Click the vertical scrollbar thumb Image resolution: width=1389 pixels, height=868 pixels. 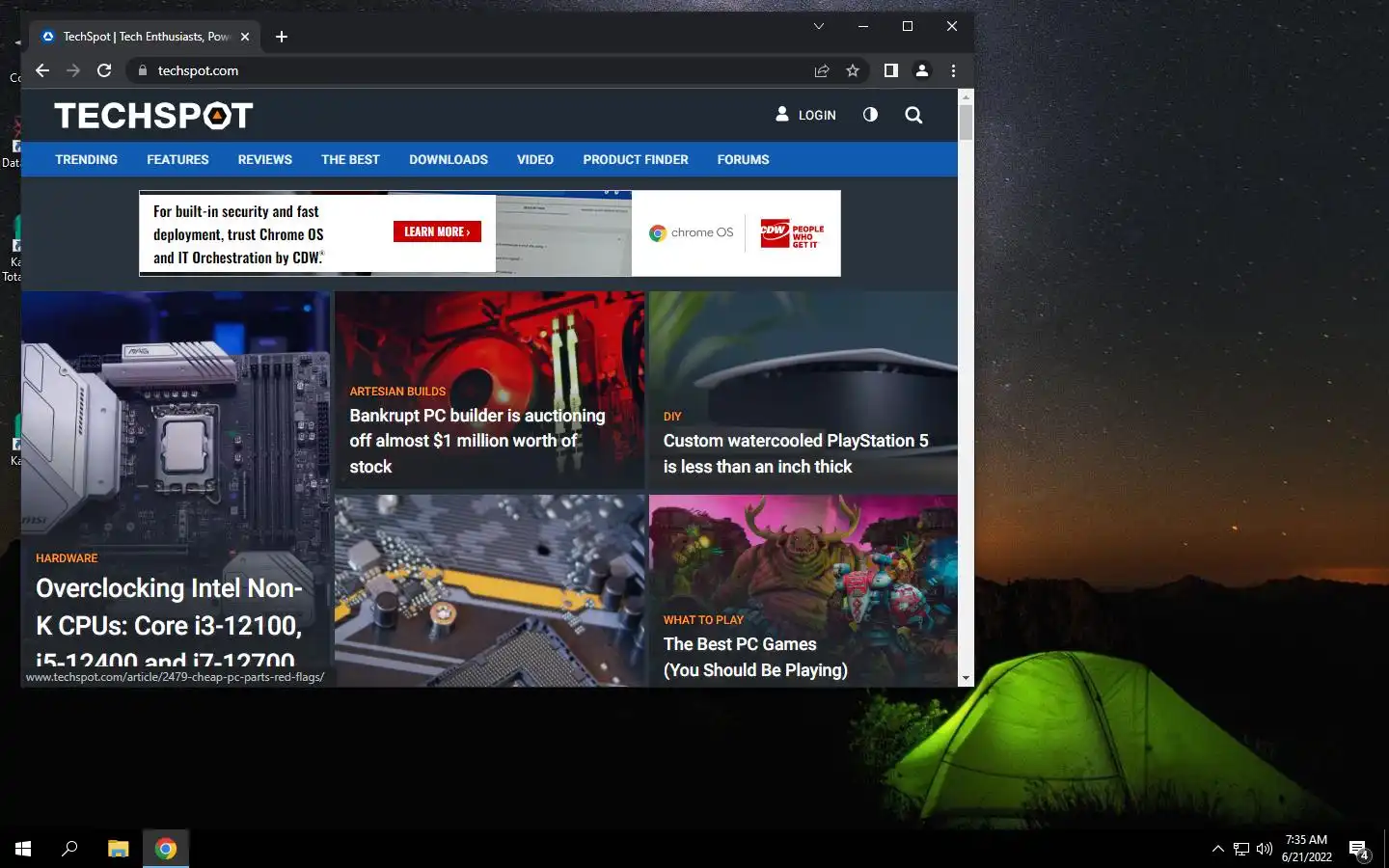click(x=966, y=122)
